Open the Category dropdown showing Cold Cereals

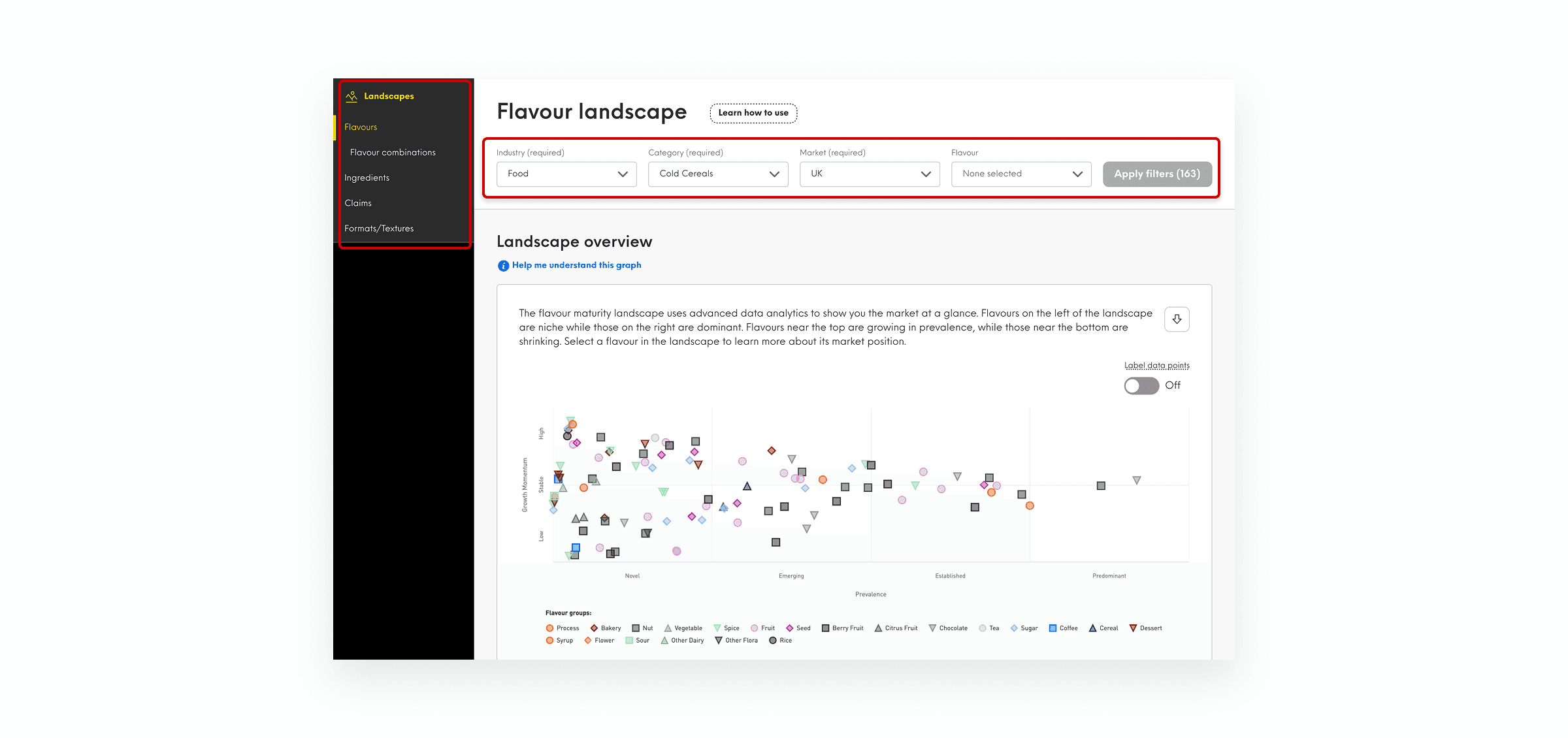[x=718, y=174]
